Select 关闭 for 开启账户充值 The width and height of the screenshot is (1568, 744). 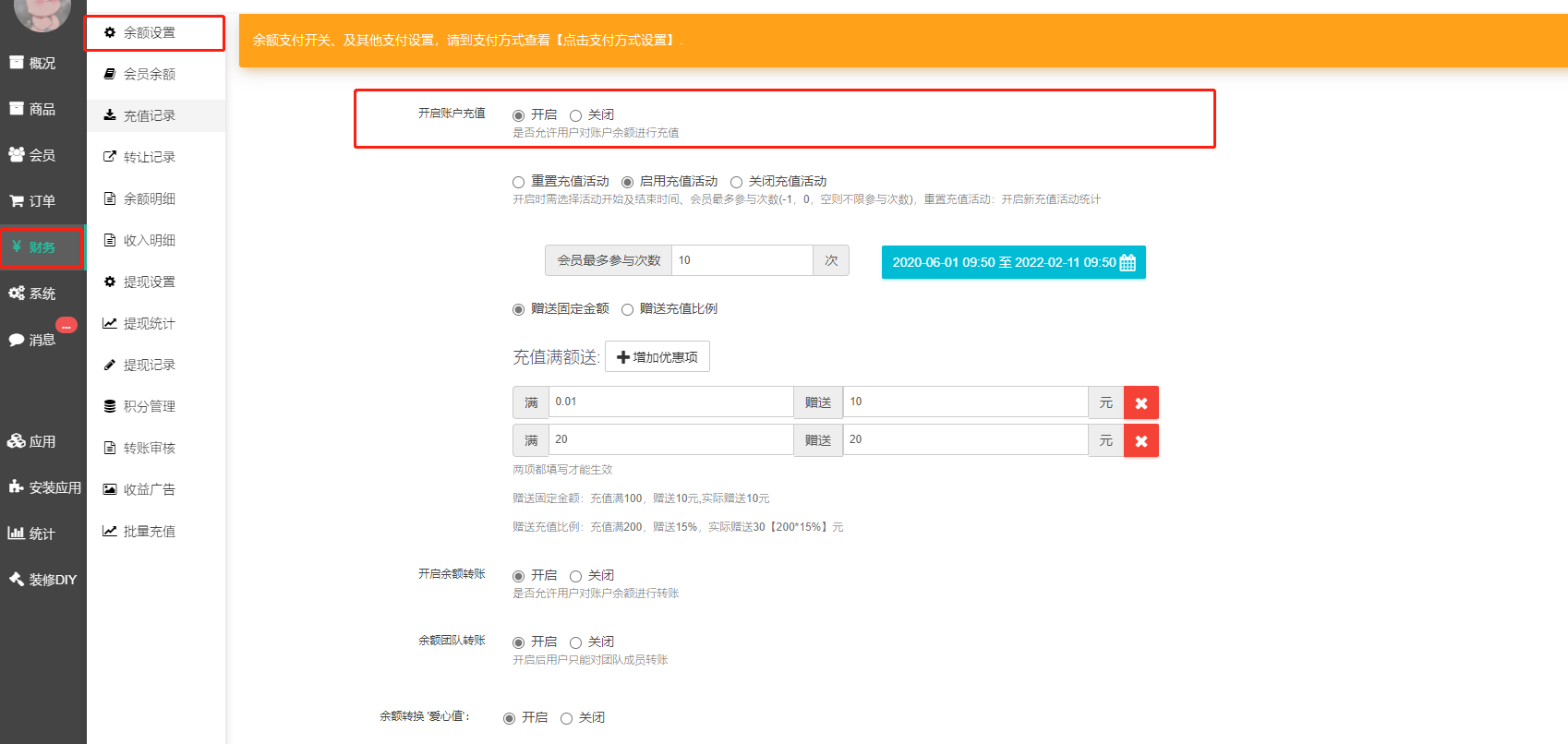pos(575,115)
